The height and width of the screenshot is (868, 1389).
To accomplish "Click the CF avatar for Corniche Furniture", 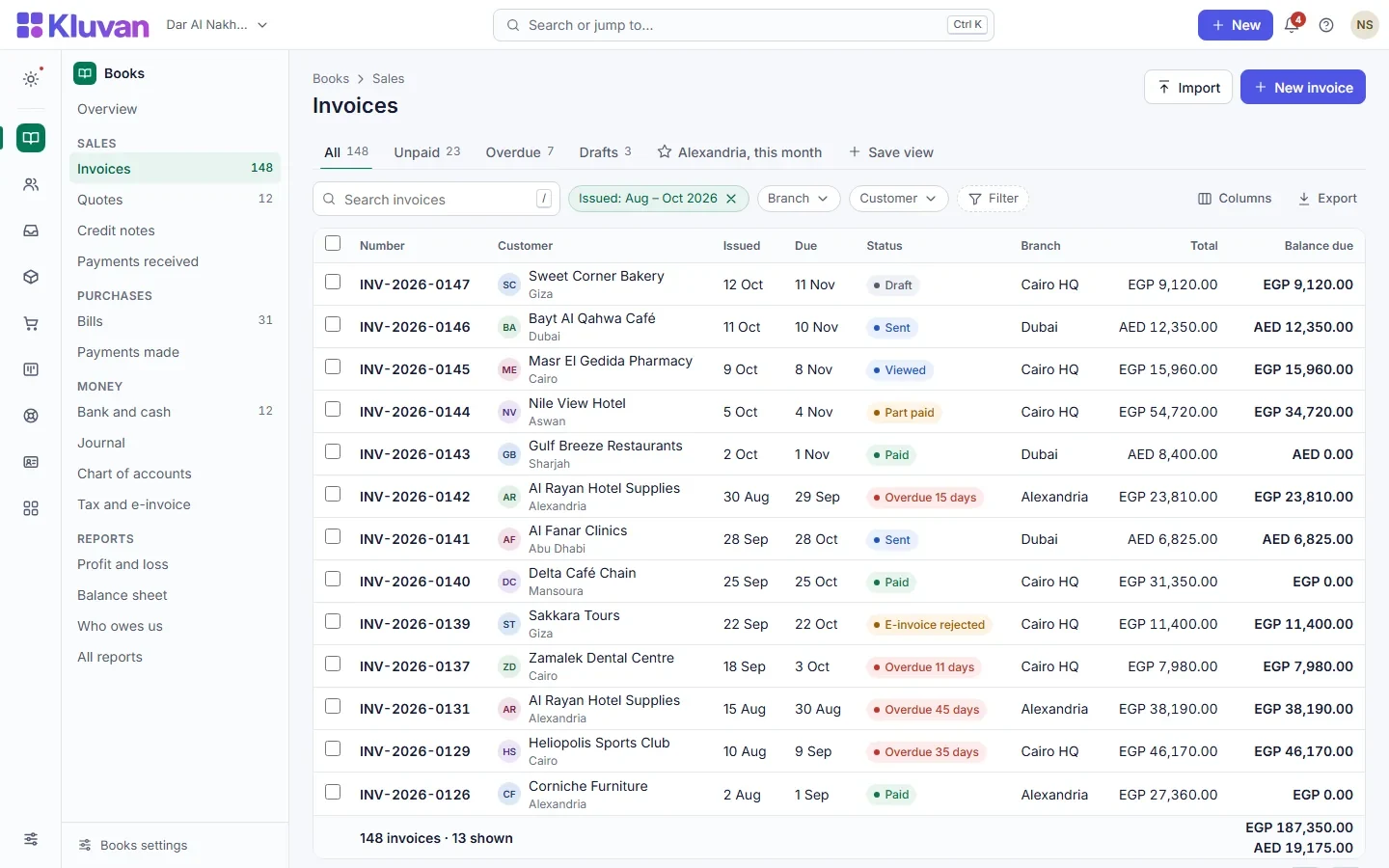I will [509, 795].
